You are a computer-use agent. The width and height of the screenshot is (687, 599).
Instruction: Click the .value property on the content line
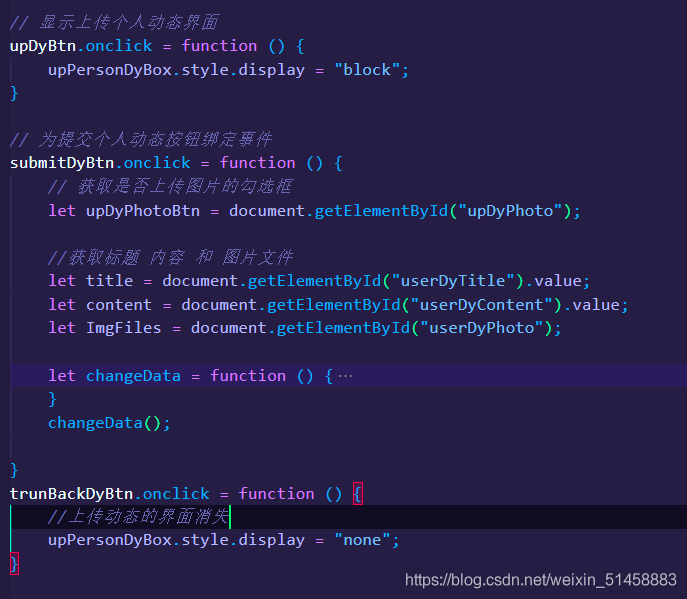591,305
